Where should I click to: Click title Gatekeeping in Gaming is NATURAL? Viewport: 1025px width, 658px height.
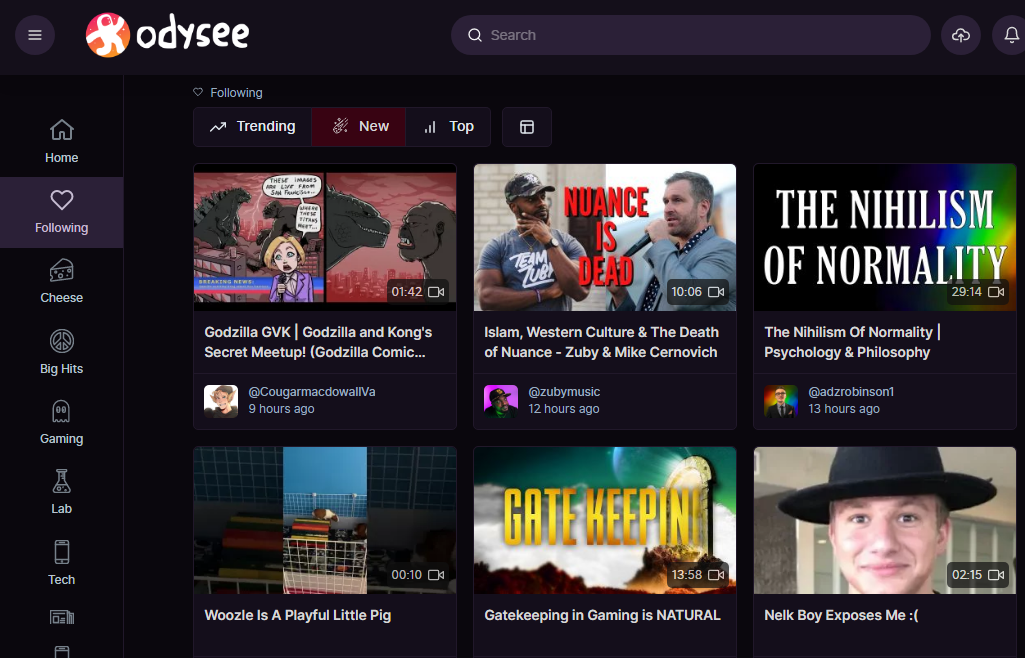(602, 615)
